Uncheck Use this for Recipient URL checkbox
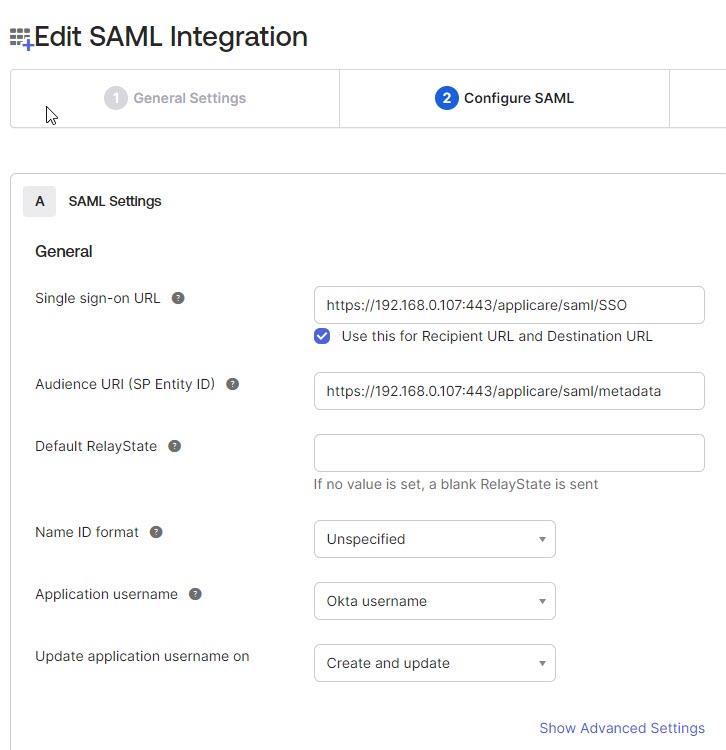Viewport: 726px width, 750px height. point(322,336)
